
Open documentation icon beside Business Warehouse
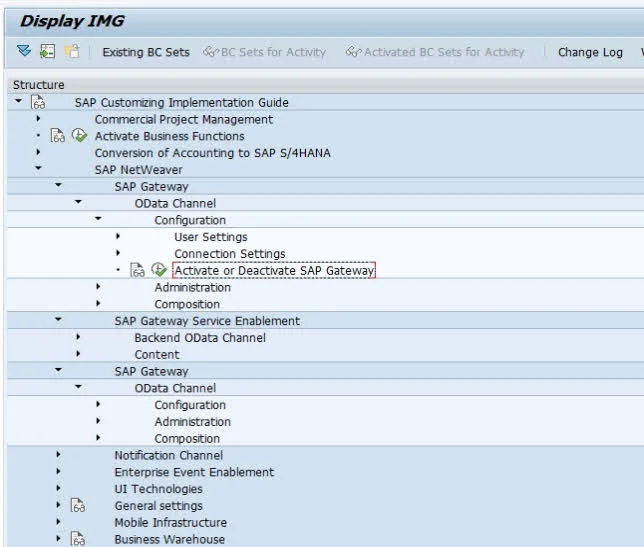(78, 539)
